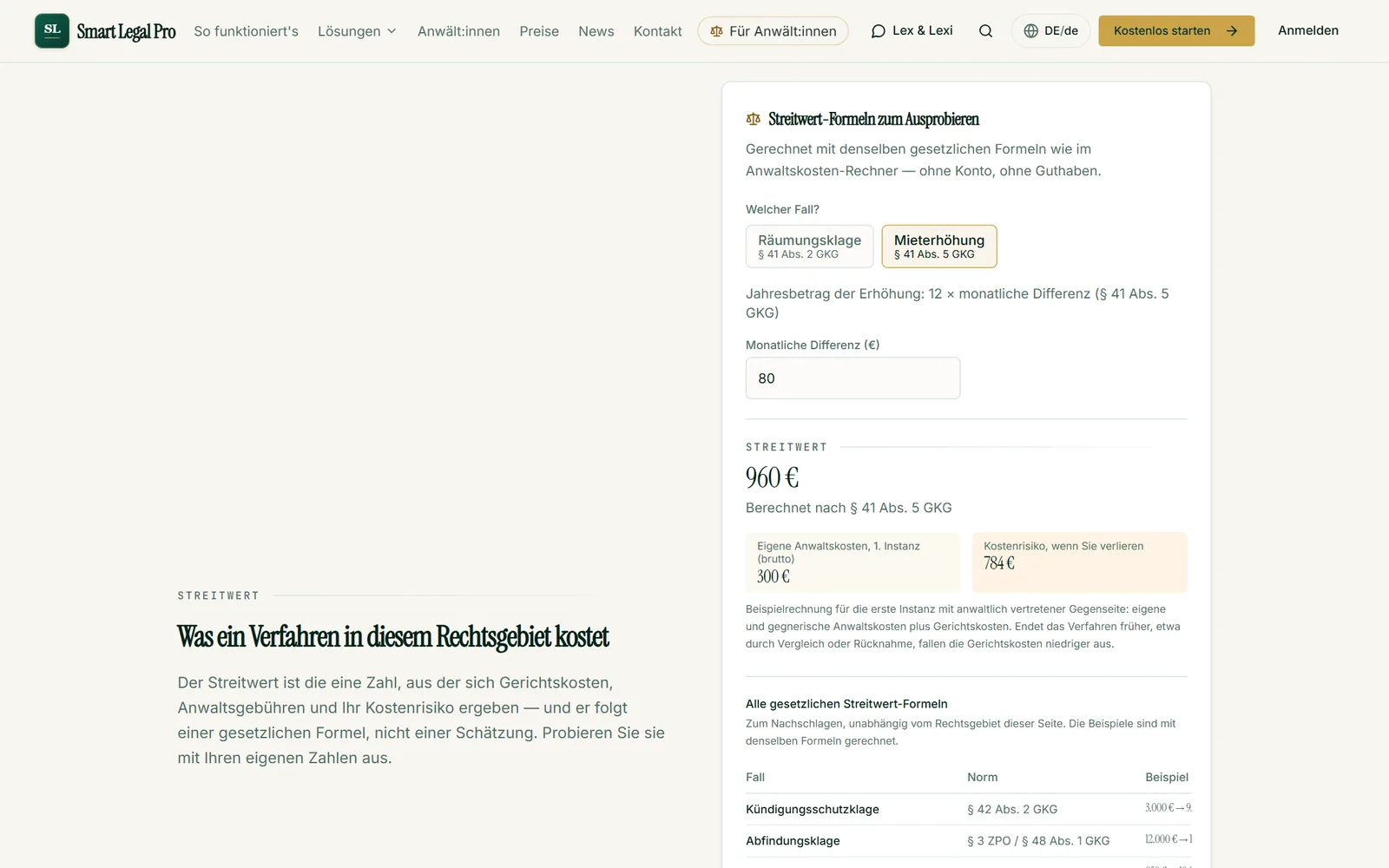Open the News page
The width and height of the screenshot is (1389, 868).
596,31
